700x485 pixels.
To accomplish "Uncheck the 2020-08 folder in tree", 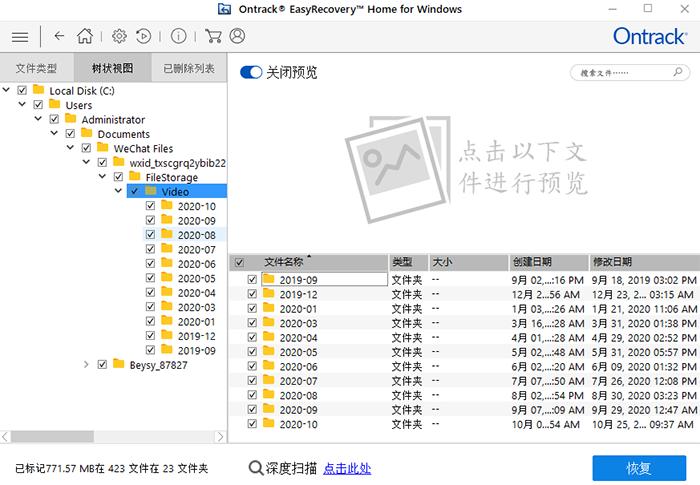I will tap(151, 235).
